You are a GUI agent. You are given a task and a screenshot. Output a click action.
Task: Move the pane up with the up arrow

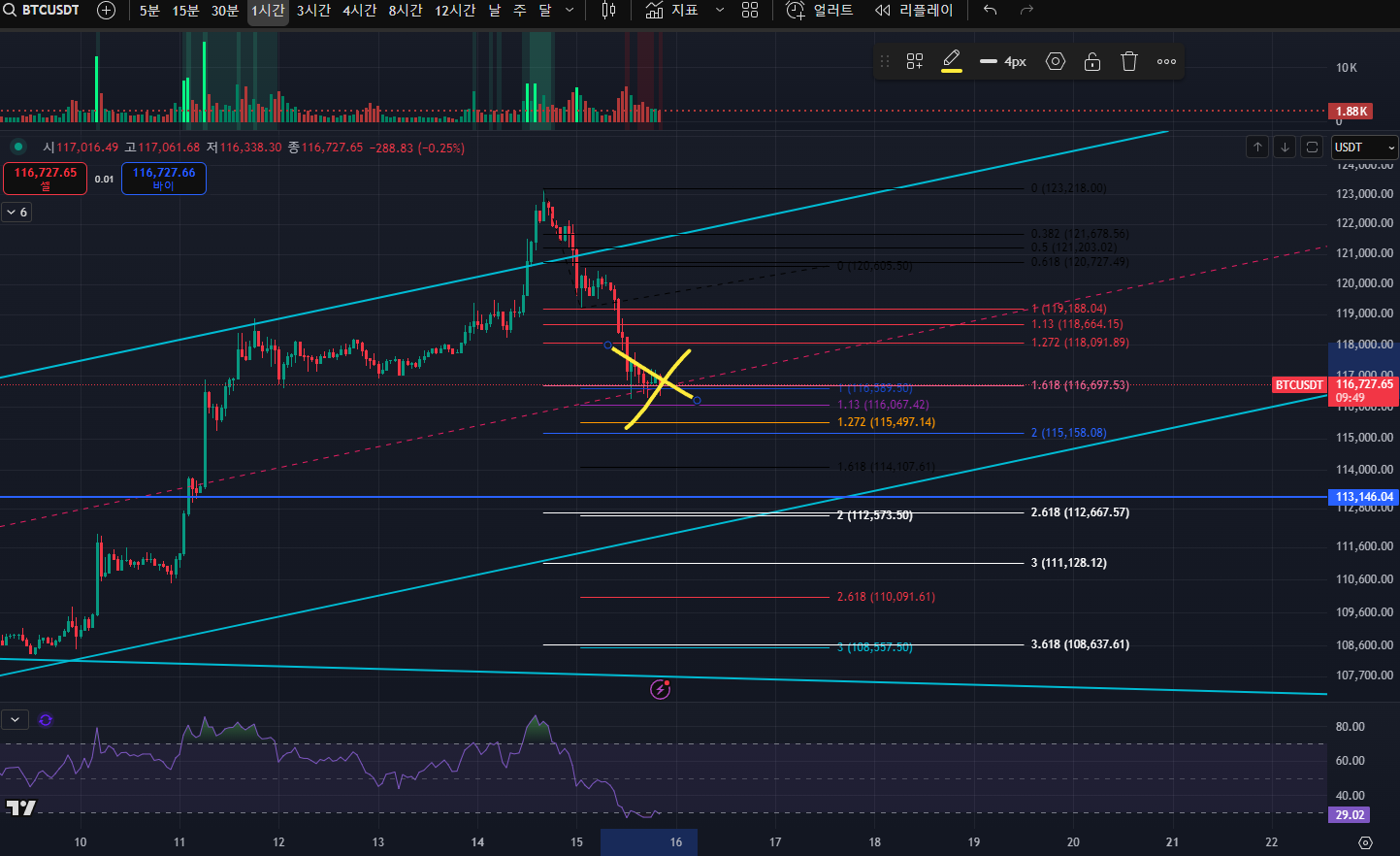[x=1257, y=147]
